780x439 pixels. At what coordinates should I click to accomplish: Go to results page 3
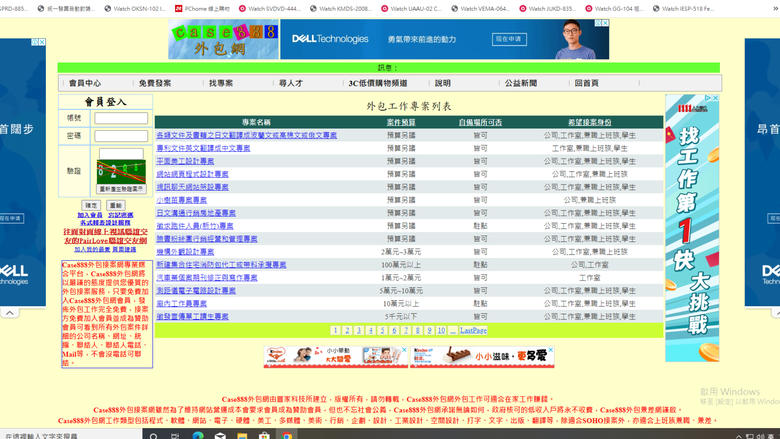(359, 330)
